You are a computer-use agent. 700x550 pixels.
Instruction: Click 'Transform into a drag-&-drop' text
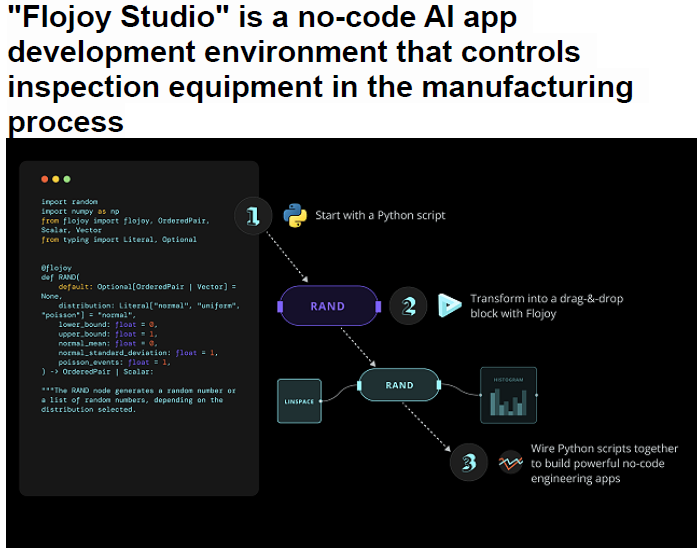(x=546, y=299)
